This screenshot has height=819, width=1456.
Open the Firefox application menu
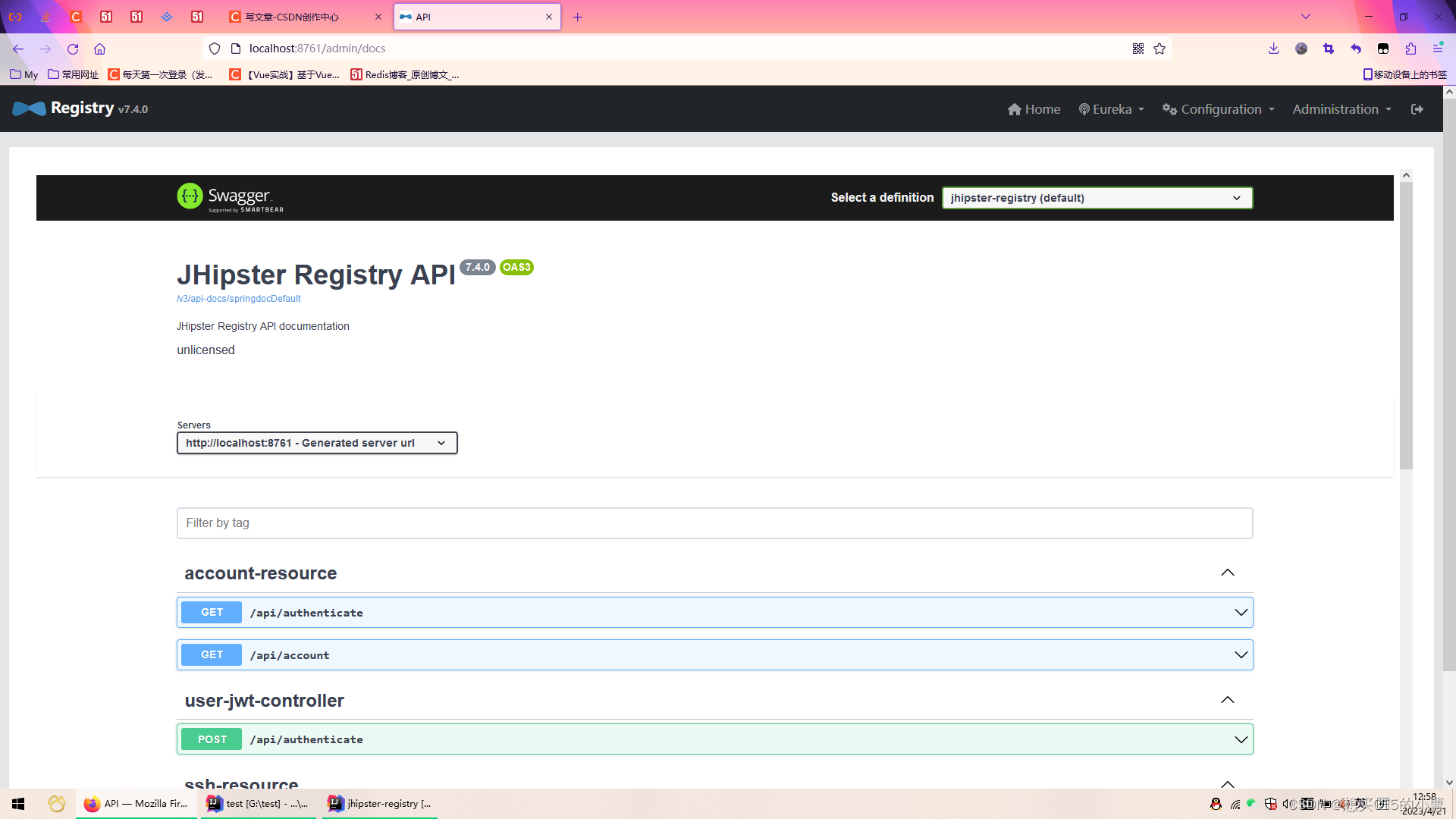tap(1438, 48)
